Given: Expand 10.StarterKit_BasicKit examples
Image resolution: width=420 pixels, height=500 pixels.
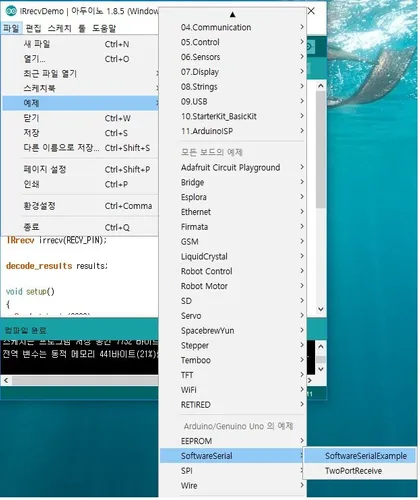Looking at the screenshot, I should click(x=233, y=116).
